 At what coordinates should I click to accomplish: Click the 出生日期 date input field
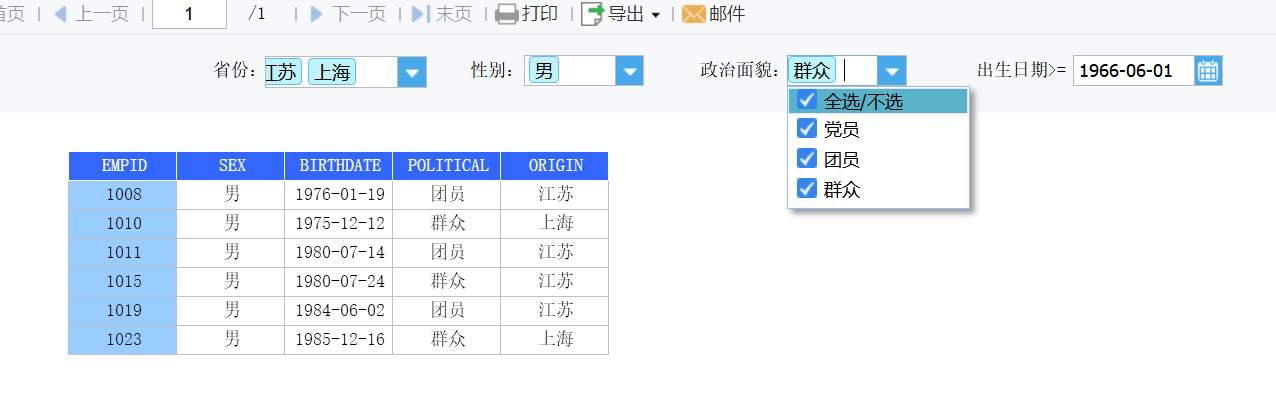pos(1133,70)
